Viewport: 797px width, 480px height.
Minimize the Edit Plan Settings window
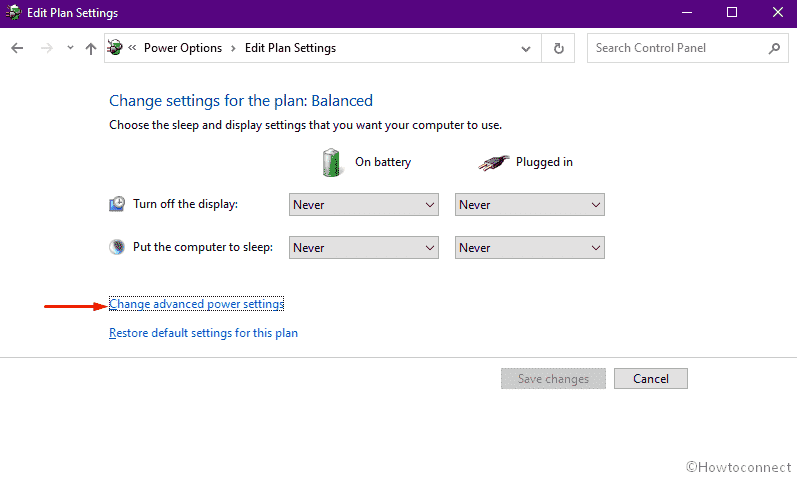(687, 13)
